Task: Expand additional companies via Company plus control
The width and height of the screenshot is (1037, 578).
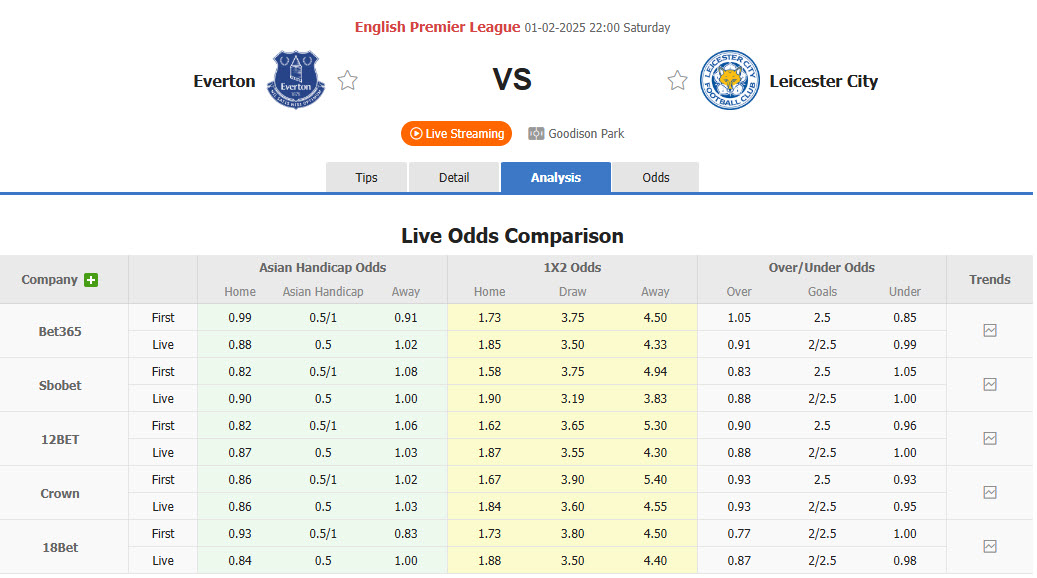Action: click(90, 279)
